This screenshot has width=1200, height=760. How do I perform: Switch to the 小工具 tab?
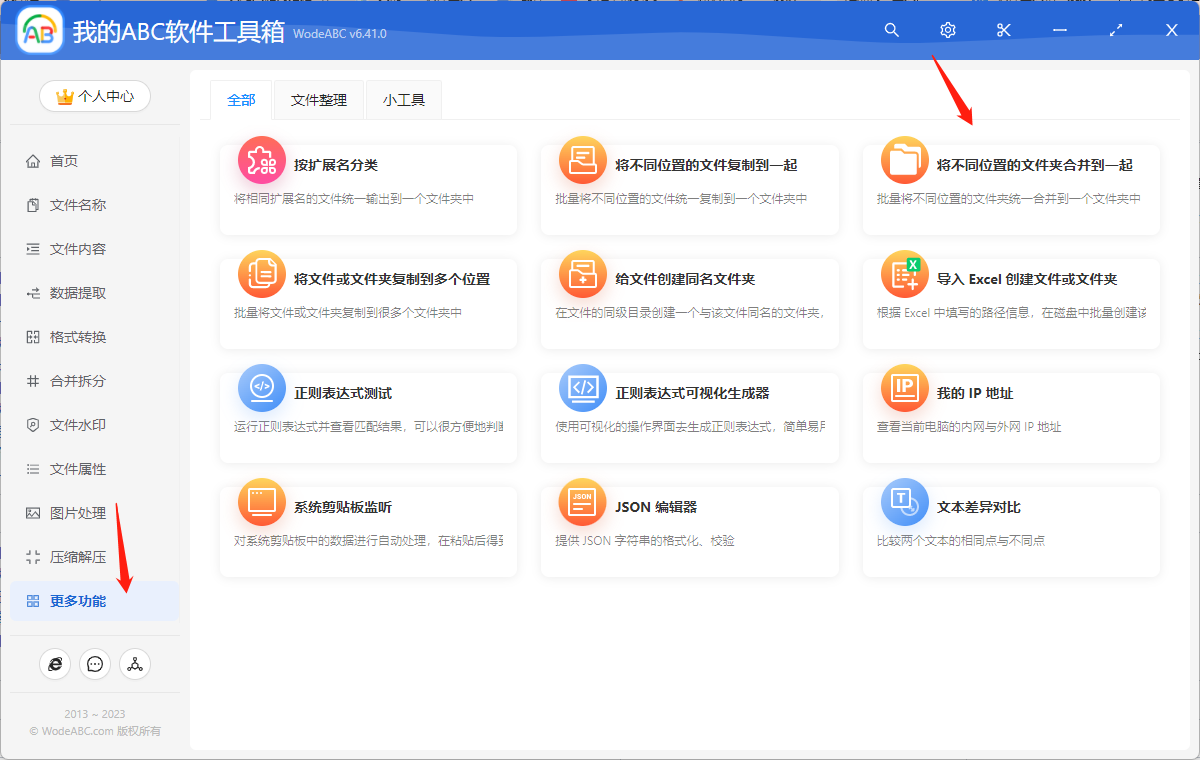click(403, 100)
